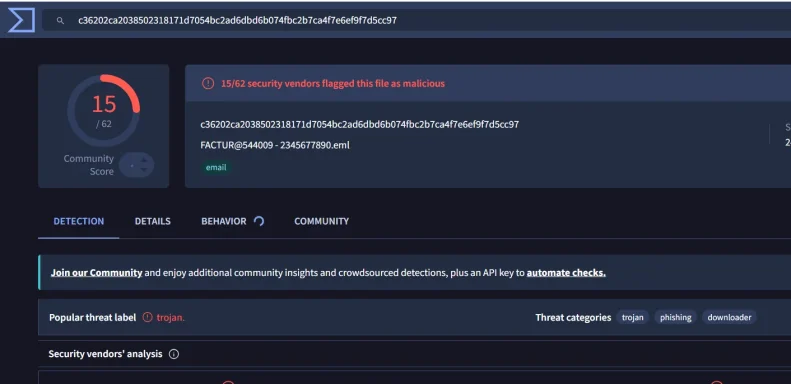
Task: Switch to the DETECTION tab
Action: coord(79,221)
